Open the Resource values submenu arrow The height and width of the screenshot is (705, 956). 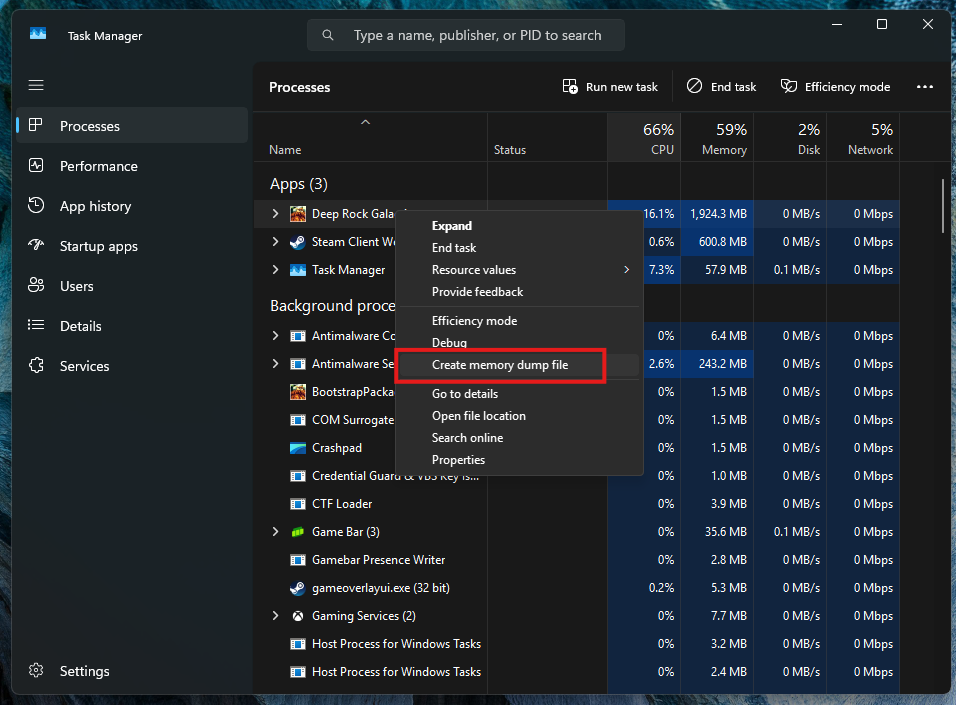(626, 270)
